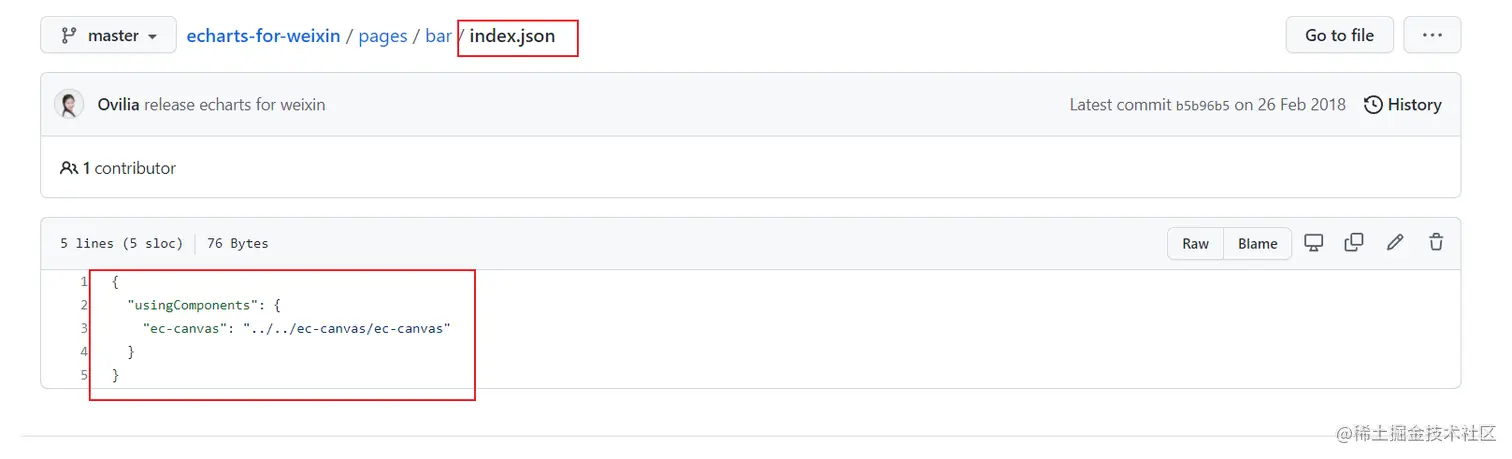Switch to the Raw file view
The height and width of the screenshot is (459, 1512).
point(1195,243)
